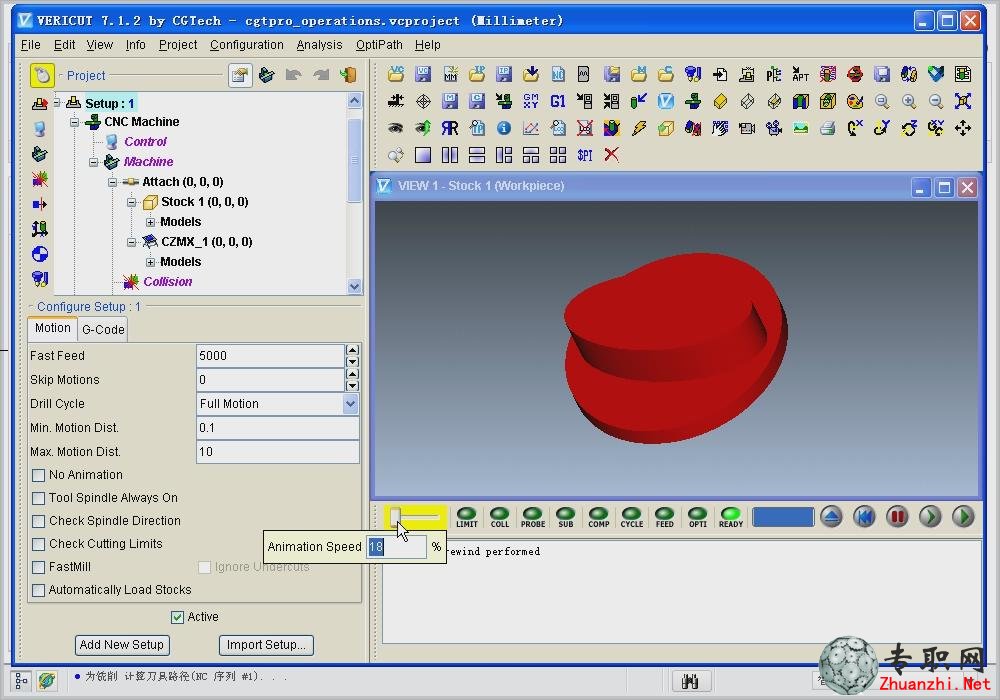The image size is (1000, 700).
Task: Click the GM XY toolbar icon
Action: [x=531, y=101]
